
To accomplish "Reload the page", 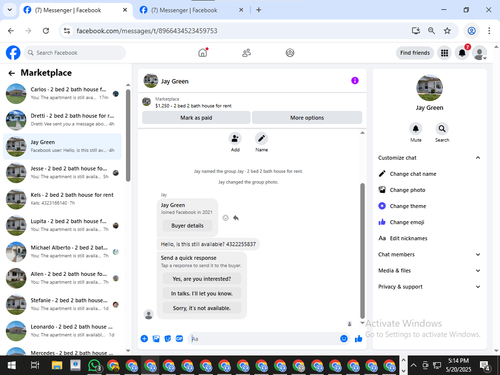I will pyautogui.click(x=46, y=31).
